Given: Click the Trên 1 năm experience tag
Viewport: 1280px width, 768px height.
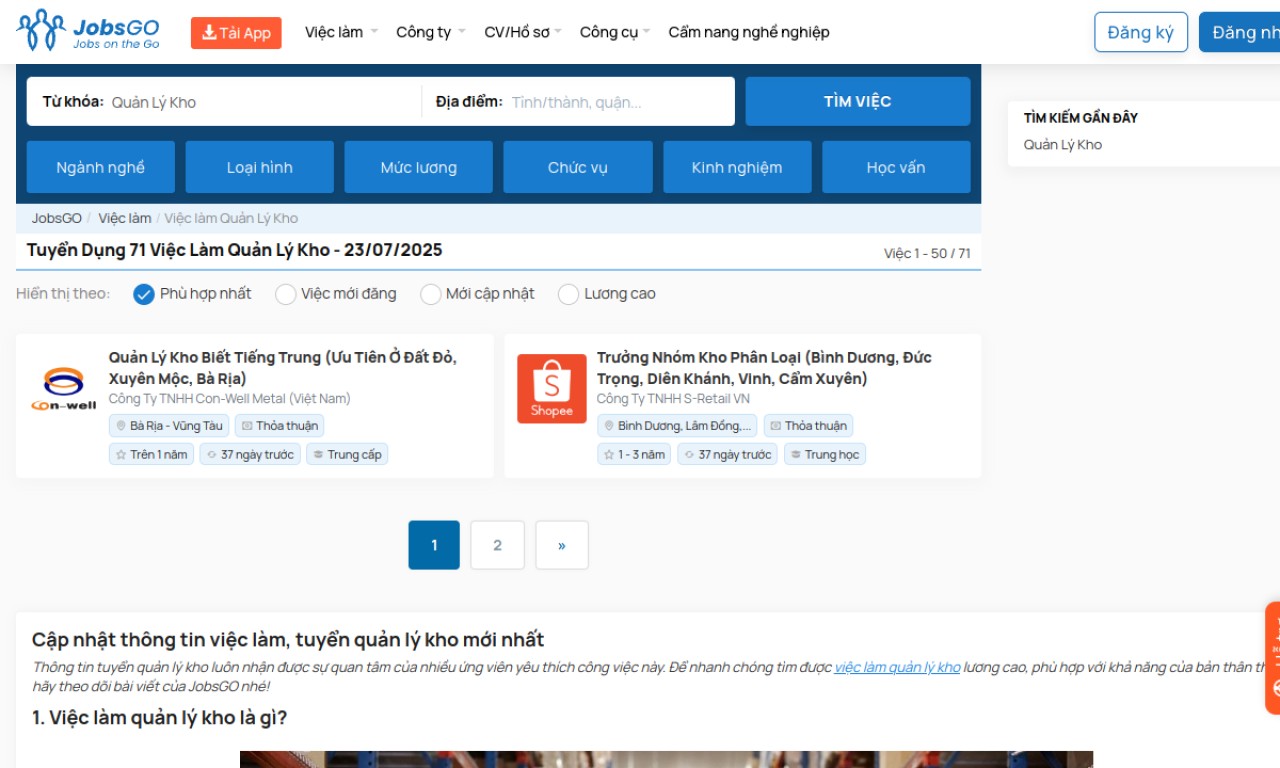Looking at the screenshot, I should click(151, 454).
